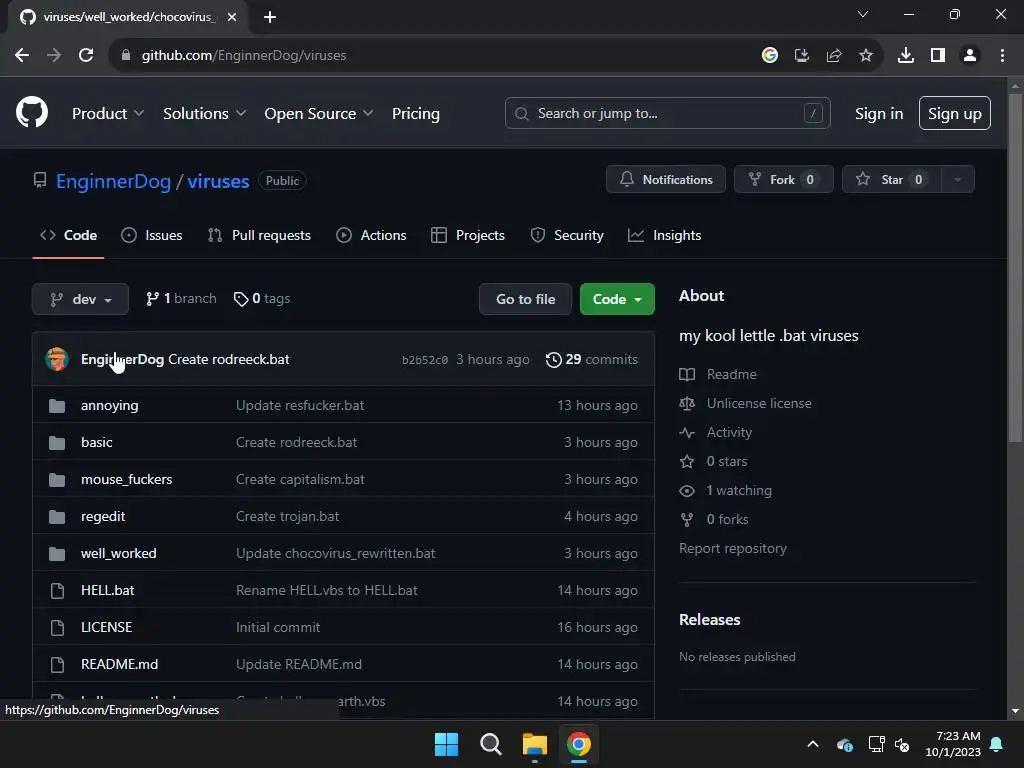
Task: Click install app icon in address bar
Action: click(802, 56)
